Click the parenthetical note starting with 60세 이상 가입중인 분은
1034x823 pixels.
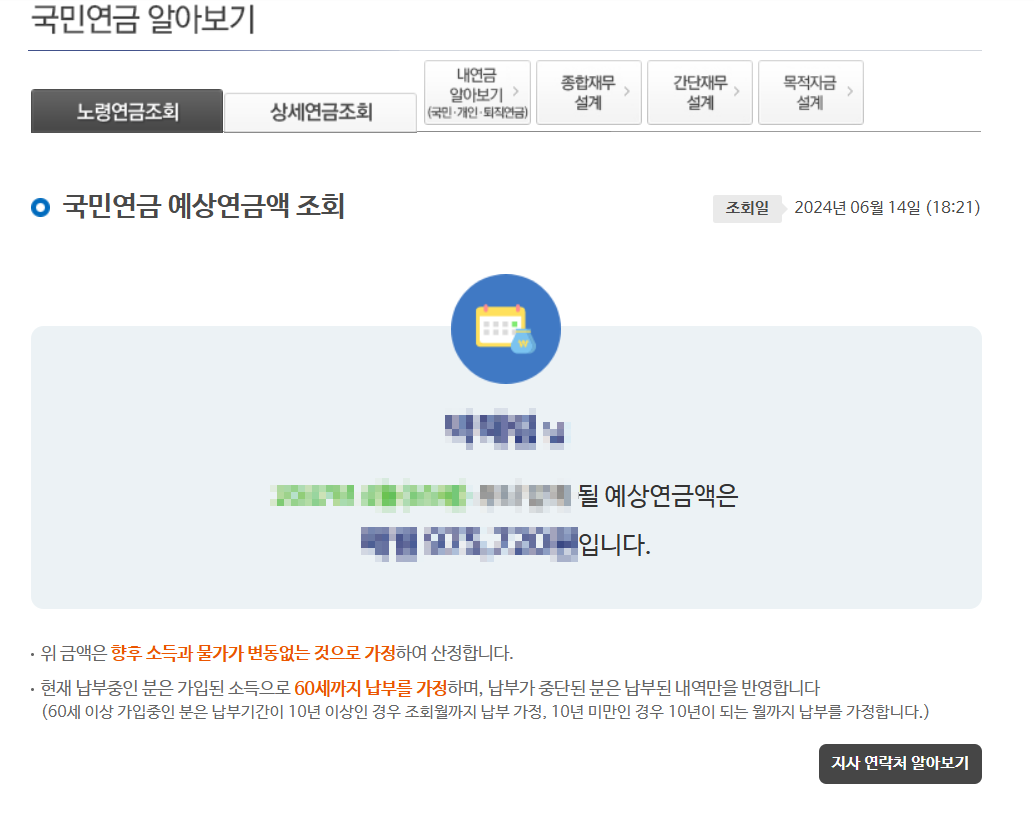(x=485, y=712)
